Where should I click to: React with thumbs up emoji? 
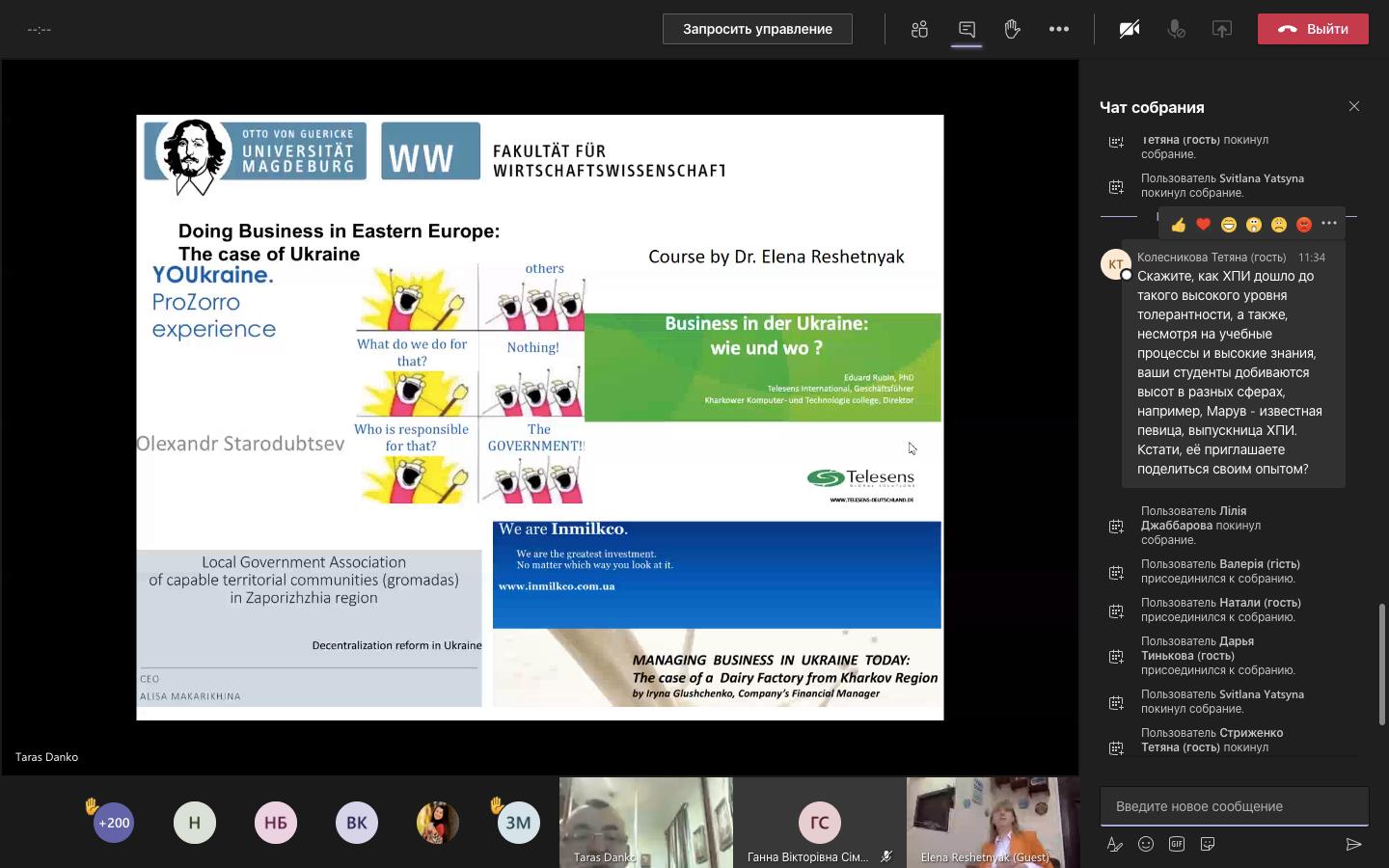pos(1179,225)
